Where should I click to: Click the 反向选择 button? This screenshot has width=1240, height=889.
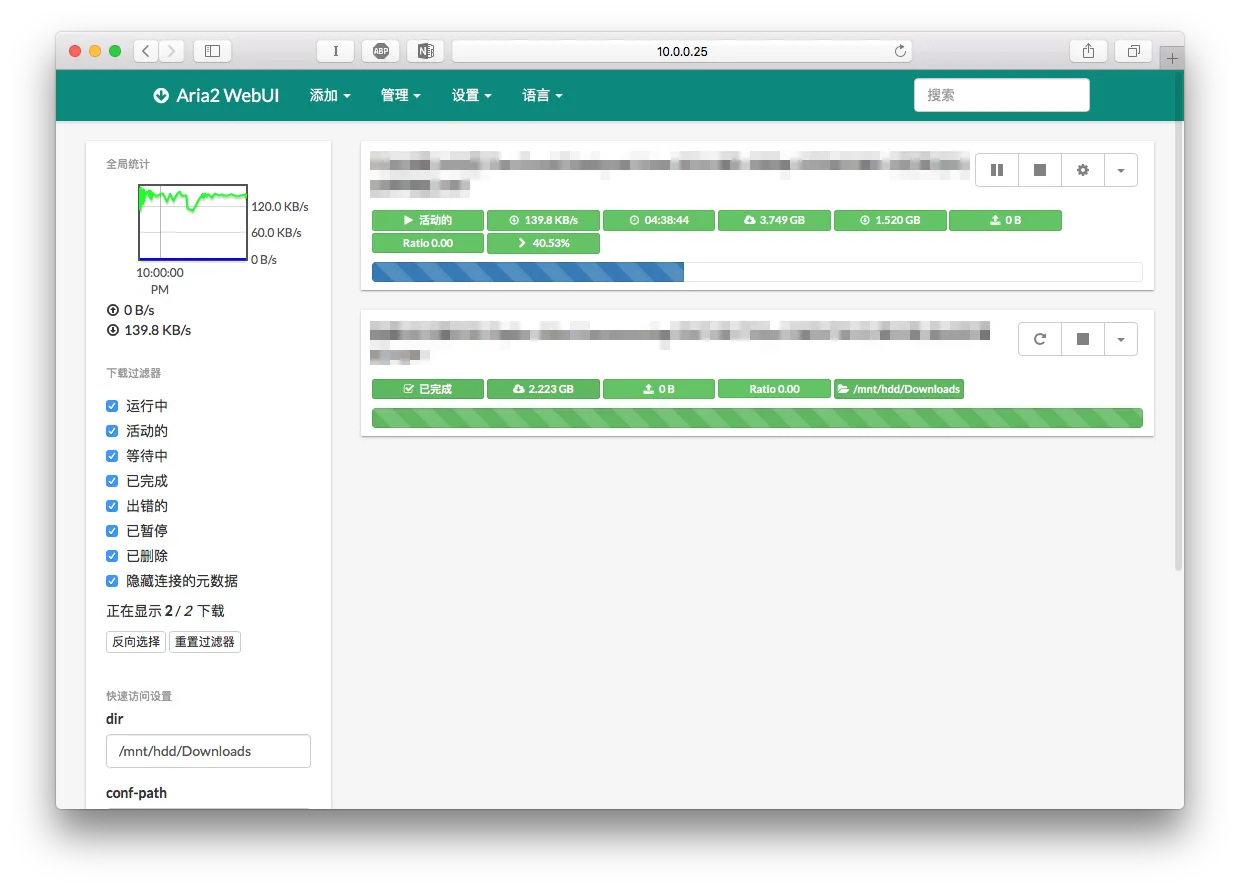(x=136, y=642)
